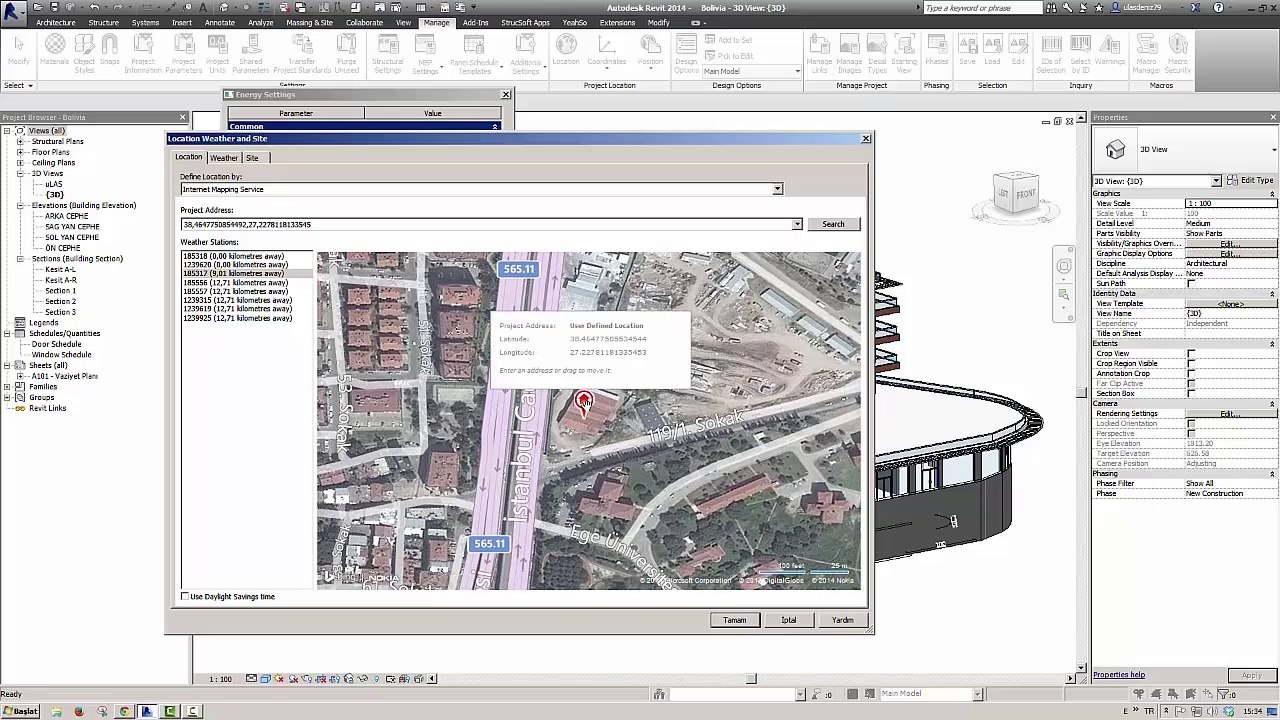Click the Tamam button
Viewport: 1280px width, 720px height.
[x=735, y=620]
